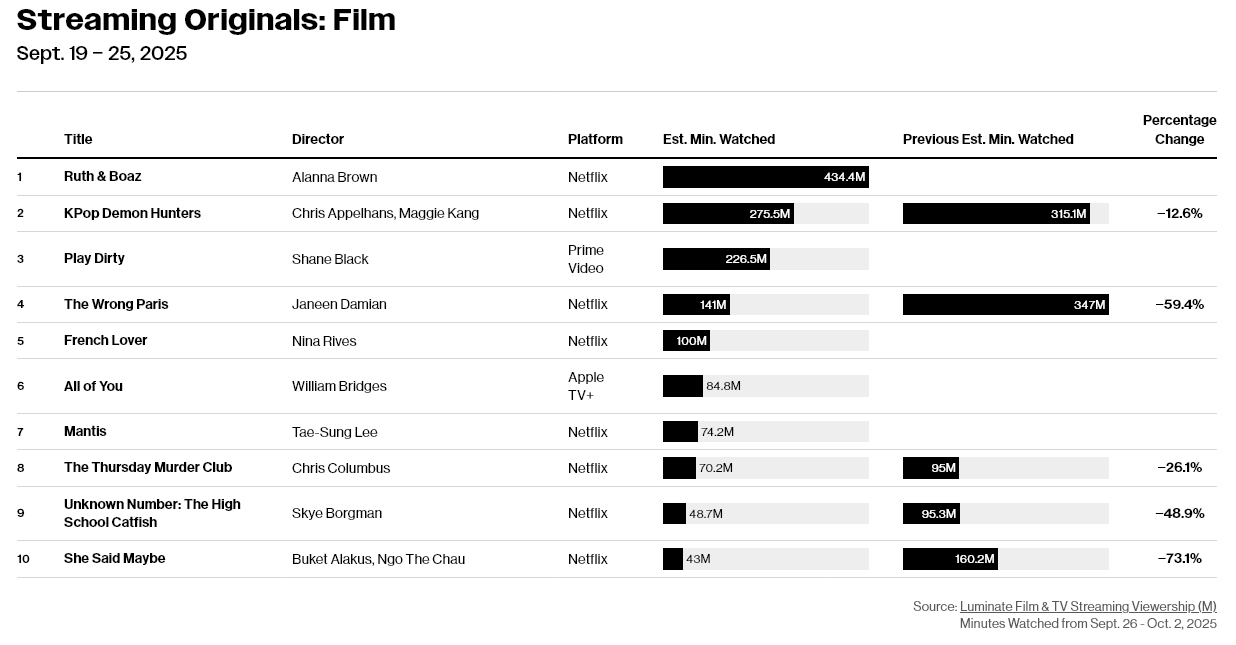The width and height of the screenshot is (1236, 645).
Task: Click the KPop Demon Hunters title
Action: pos(132,213)
